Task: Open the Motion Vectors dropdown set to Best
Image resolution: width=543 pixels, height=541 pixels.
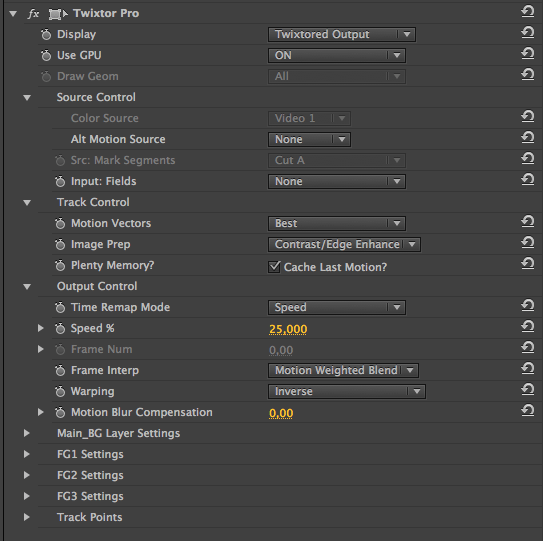Action: pyautogui.click(x=337, y=223)
